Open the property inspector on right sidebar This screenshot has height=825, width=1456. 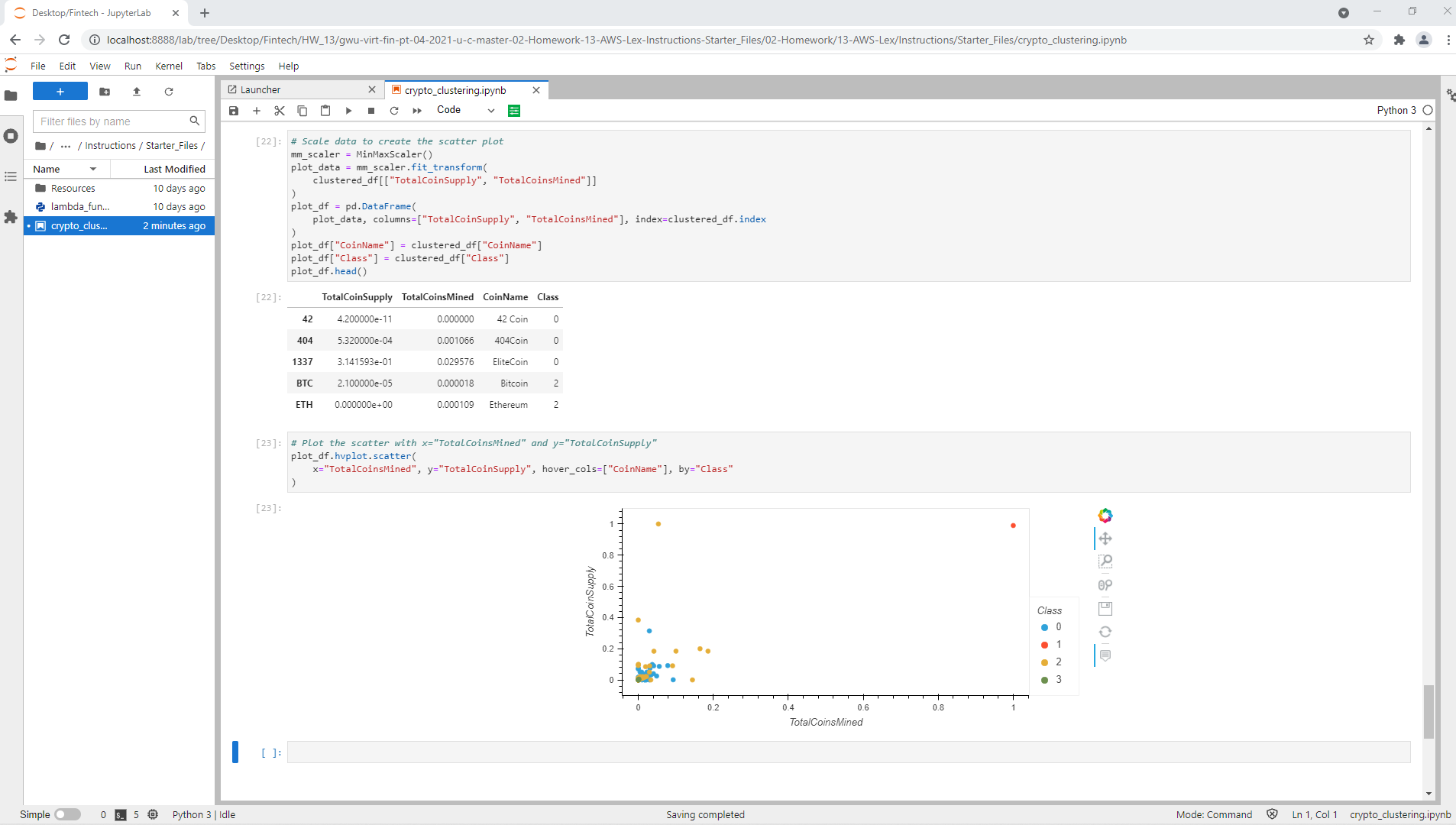coord(1450,95)
